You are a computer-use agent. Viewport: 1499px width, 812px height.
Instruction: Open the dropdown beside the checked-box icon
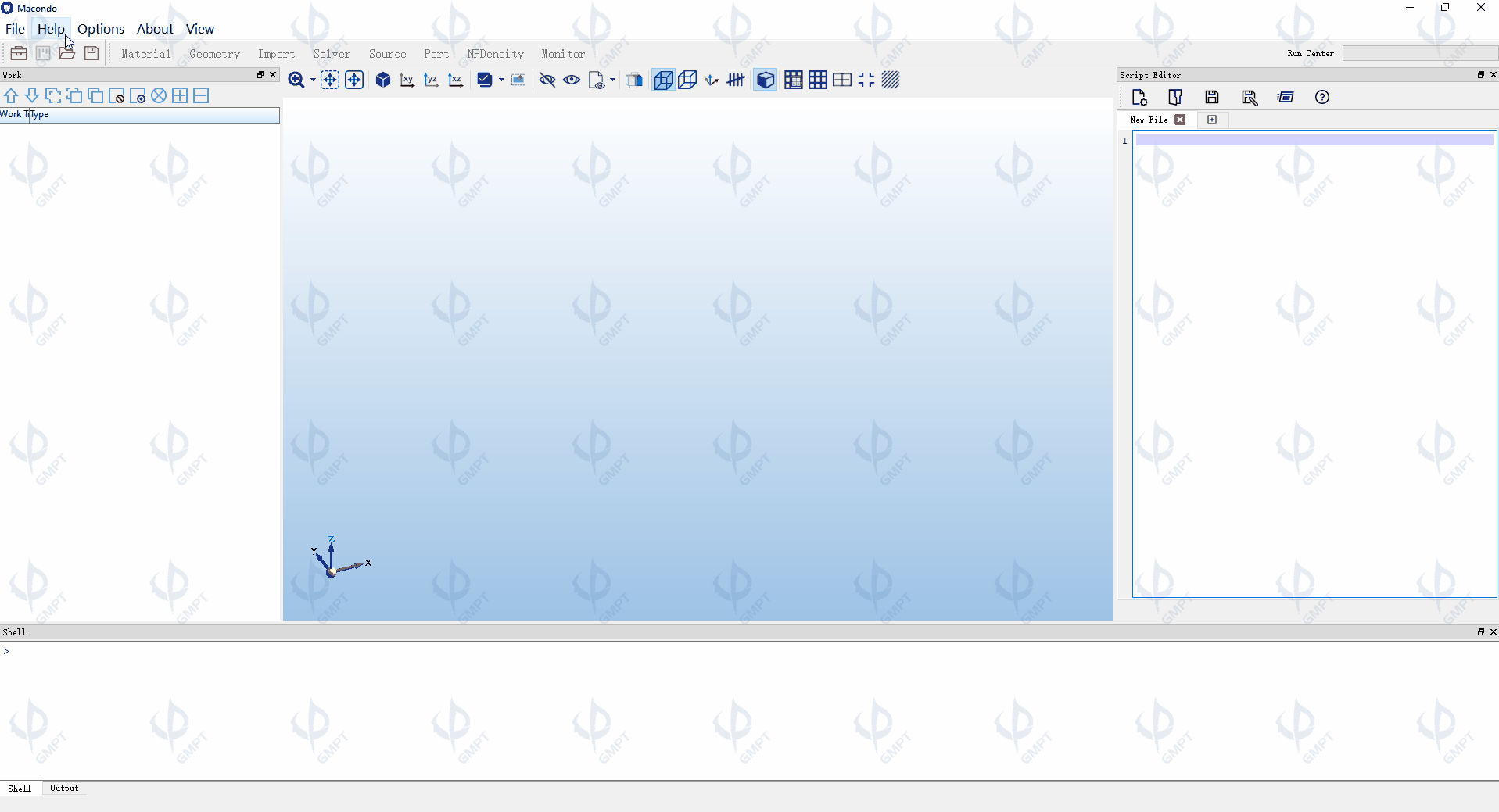[501, 80]
